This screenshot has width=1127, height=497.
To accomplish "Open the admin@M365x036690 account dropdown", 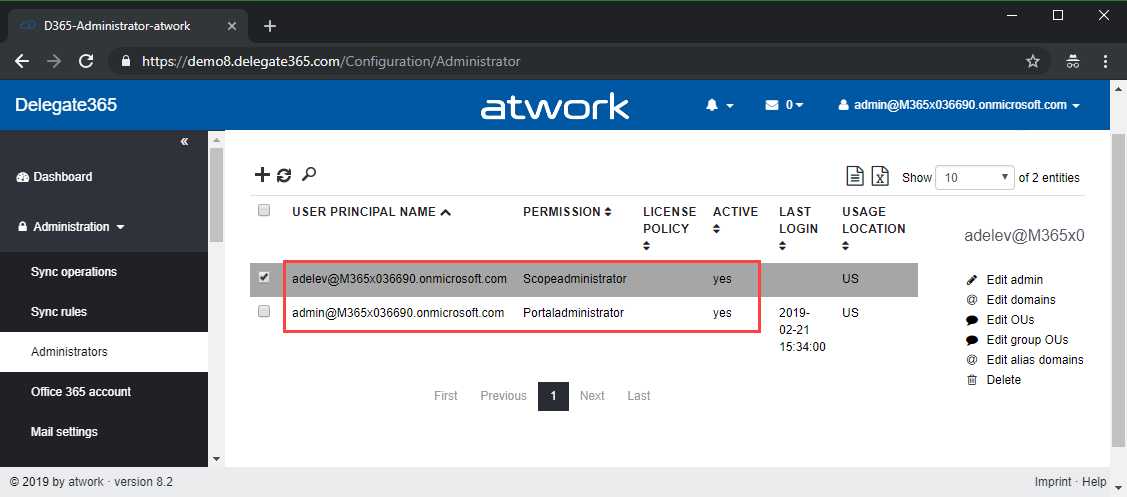I will coord(959,105).
